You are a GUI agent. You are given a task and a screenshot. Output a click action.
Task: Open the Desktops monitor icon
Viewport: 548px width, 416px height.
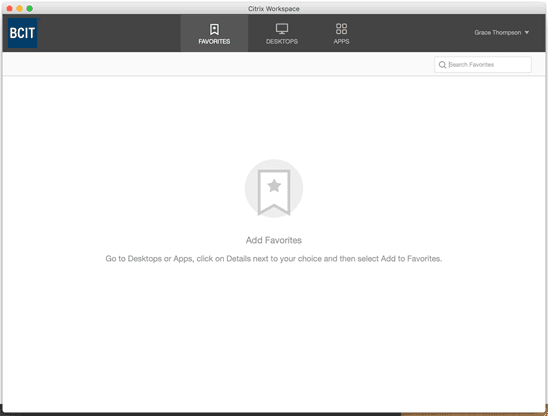pos(282,29)
